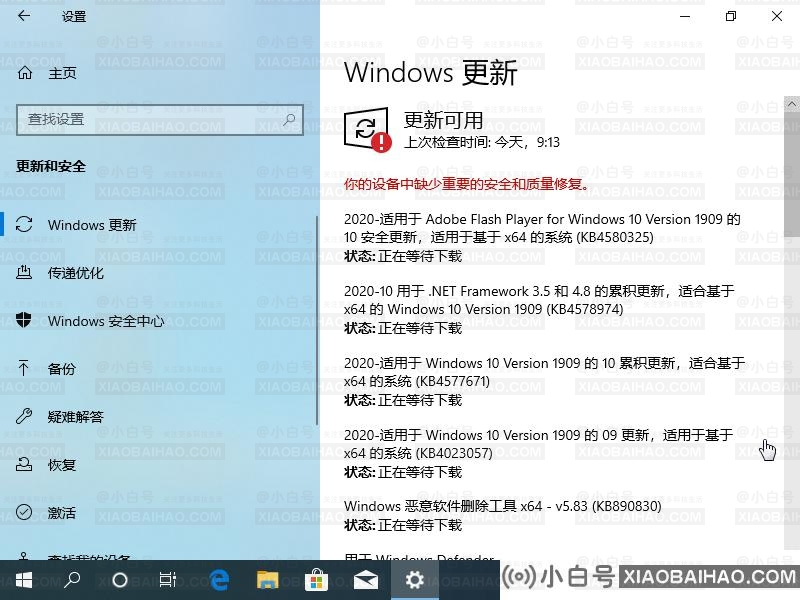Screen dimensions: 800x600
Task: Open Task View on taskbar
Action: [x=168, y=580]
